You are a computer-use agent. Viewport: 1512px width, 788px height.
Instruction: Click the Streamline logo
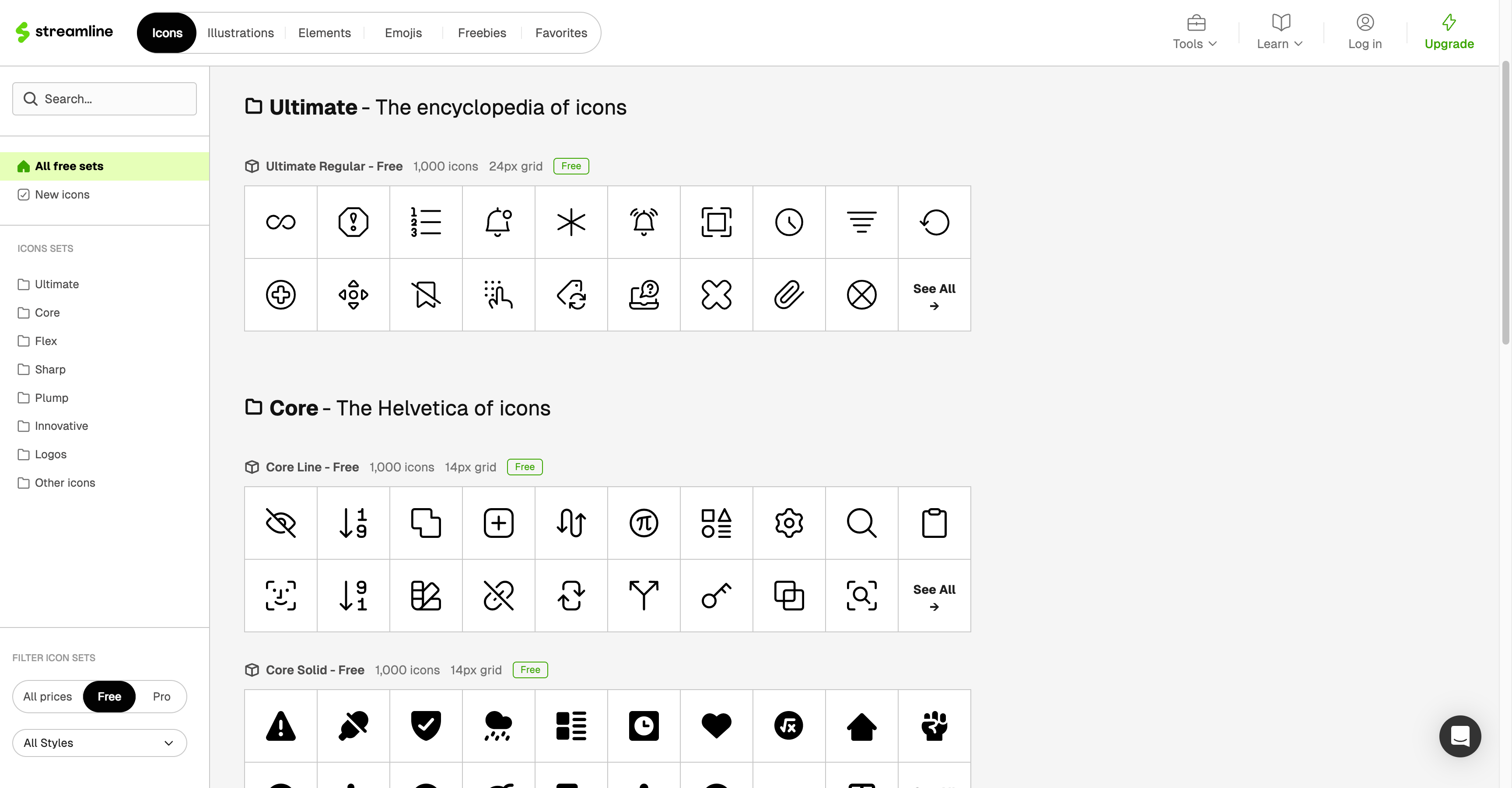point(64,31)
